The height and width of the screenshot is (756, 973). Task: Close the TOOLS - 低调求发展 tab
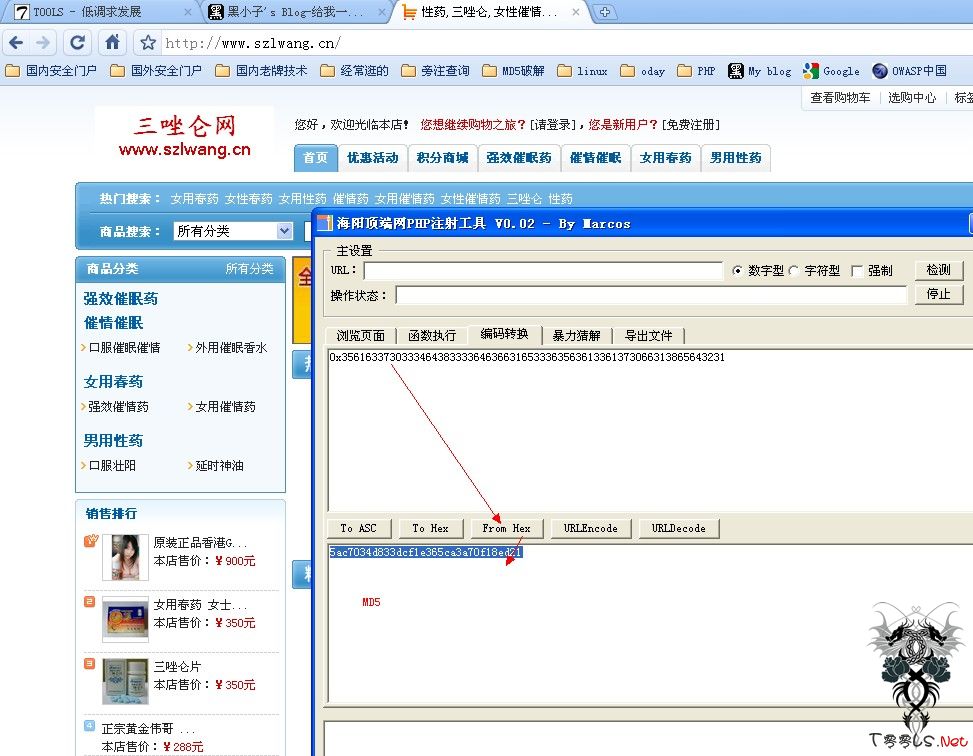(187, 12)
